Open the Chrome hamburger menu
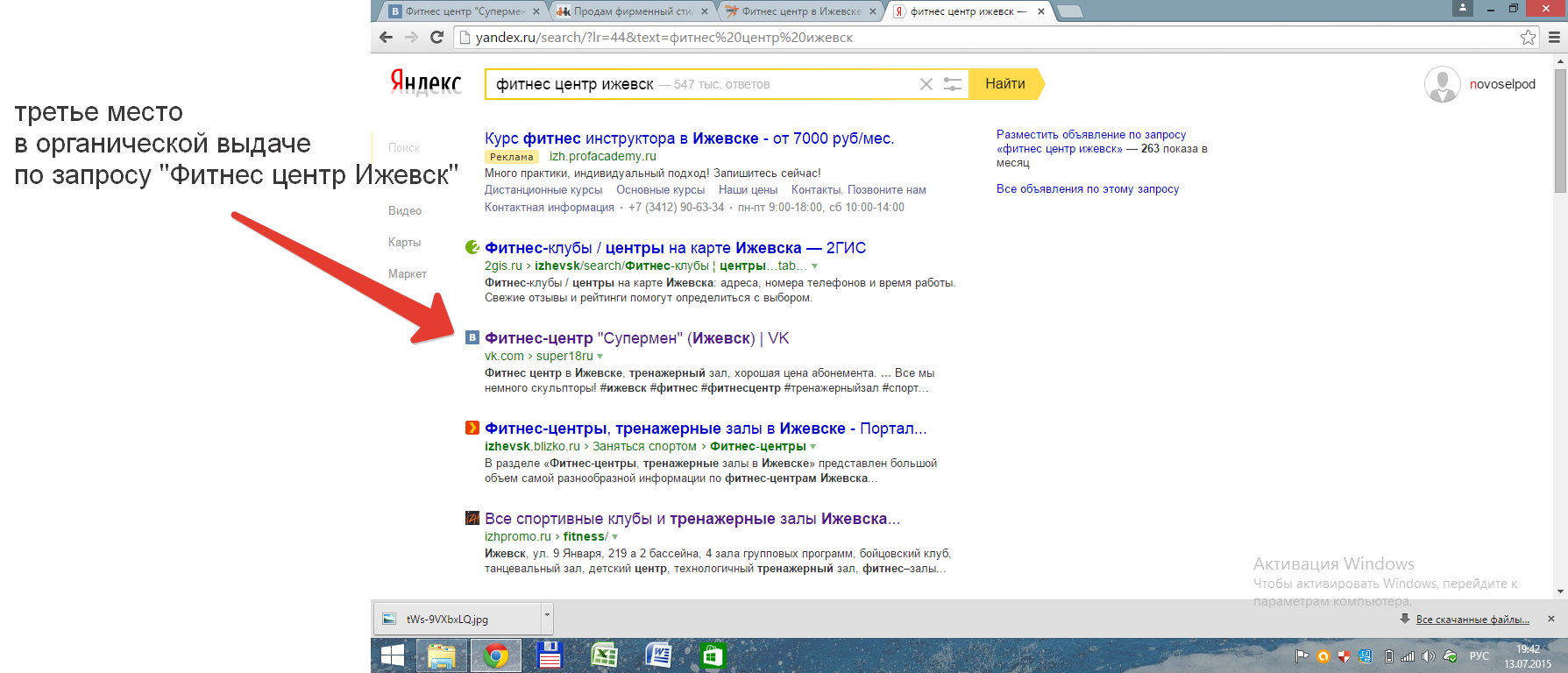This screenshot has height=673, width=1568. click(1554, 37)
